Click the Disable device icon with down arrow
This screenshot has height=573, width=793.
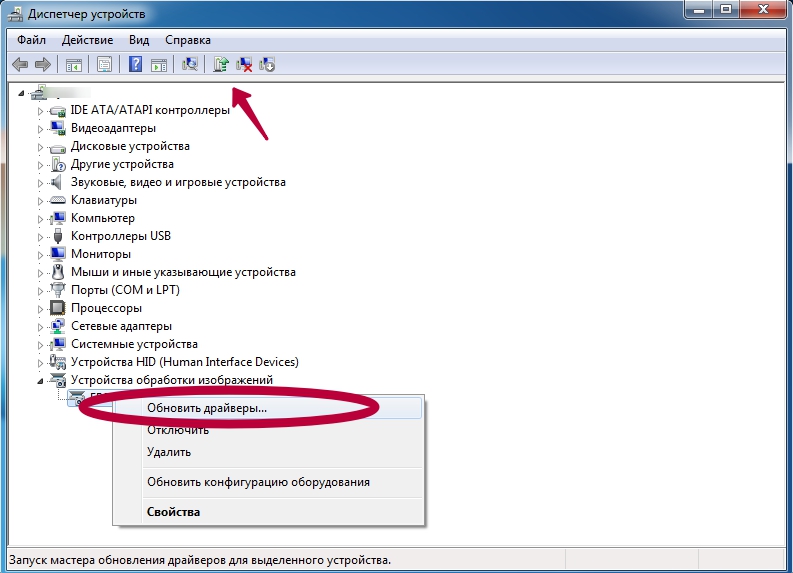(267, 65)
